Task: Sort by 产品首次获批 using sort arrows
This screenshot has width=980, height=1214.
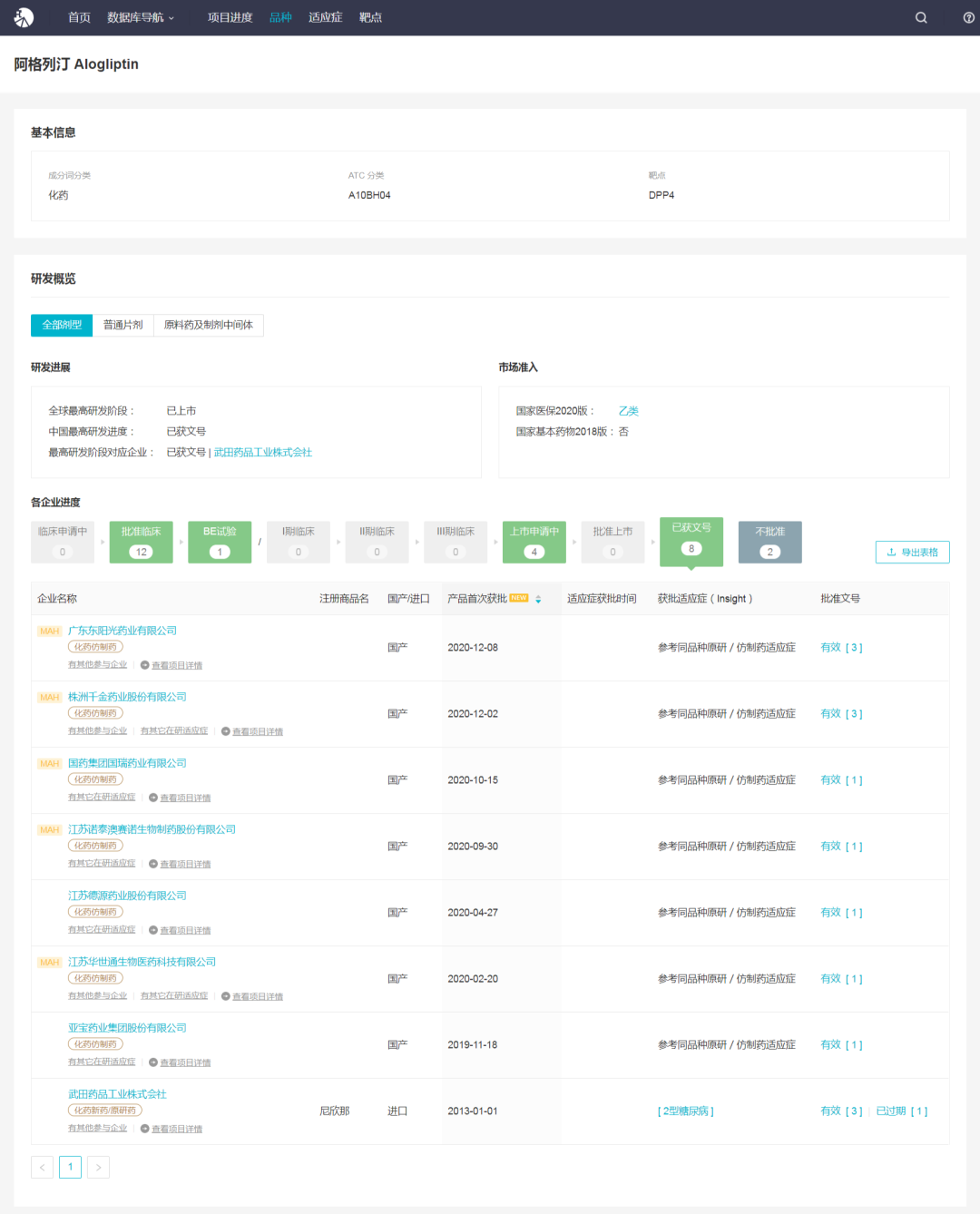Action: click(538, 599)
